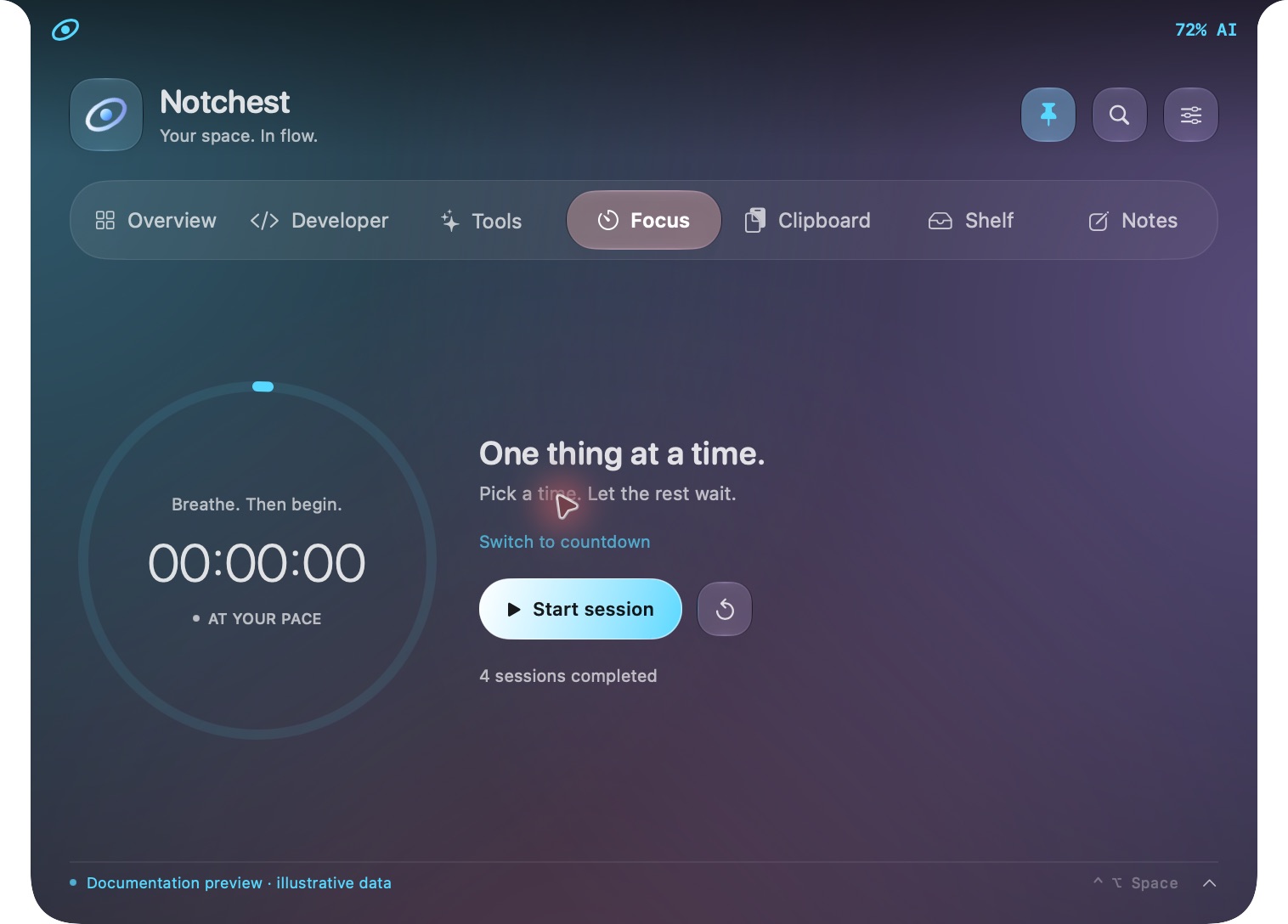Go to the Tools tab
Viewport: 1288px width, 924px height.
point(481,222)
